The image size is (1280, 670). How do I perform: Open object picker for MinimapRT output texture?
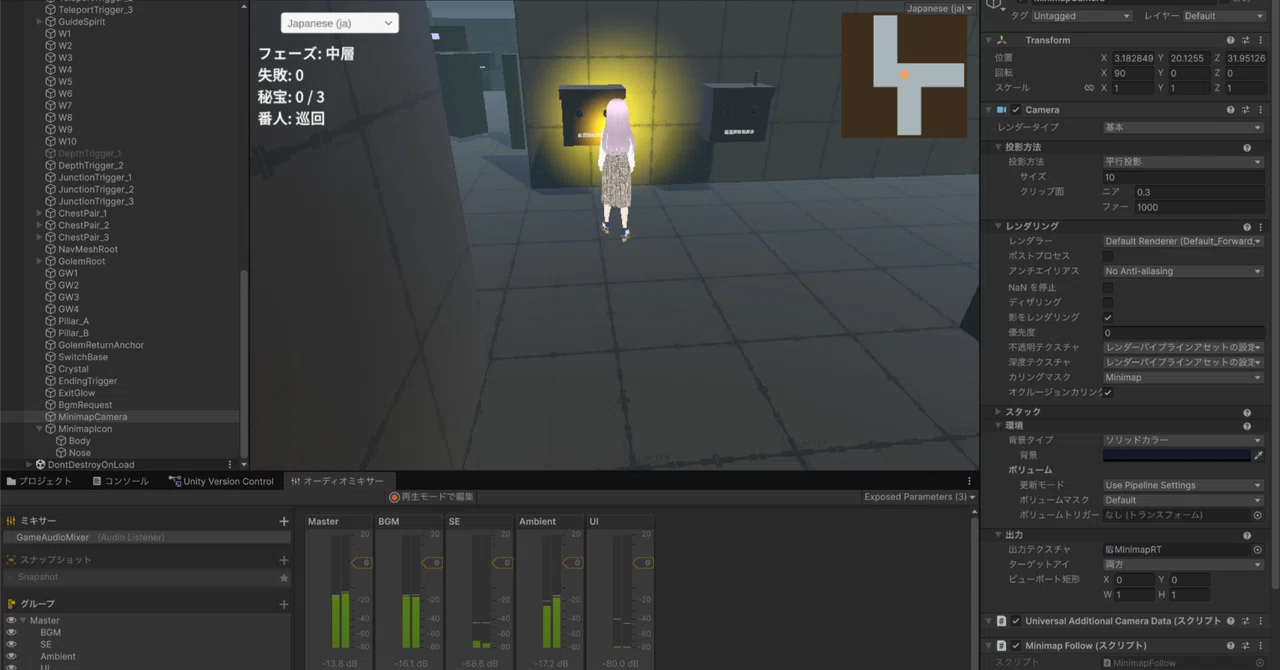point(1257,550)
